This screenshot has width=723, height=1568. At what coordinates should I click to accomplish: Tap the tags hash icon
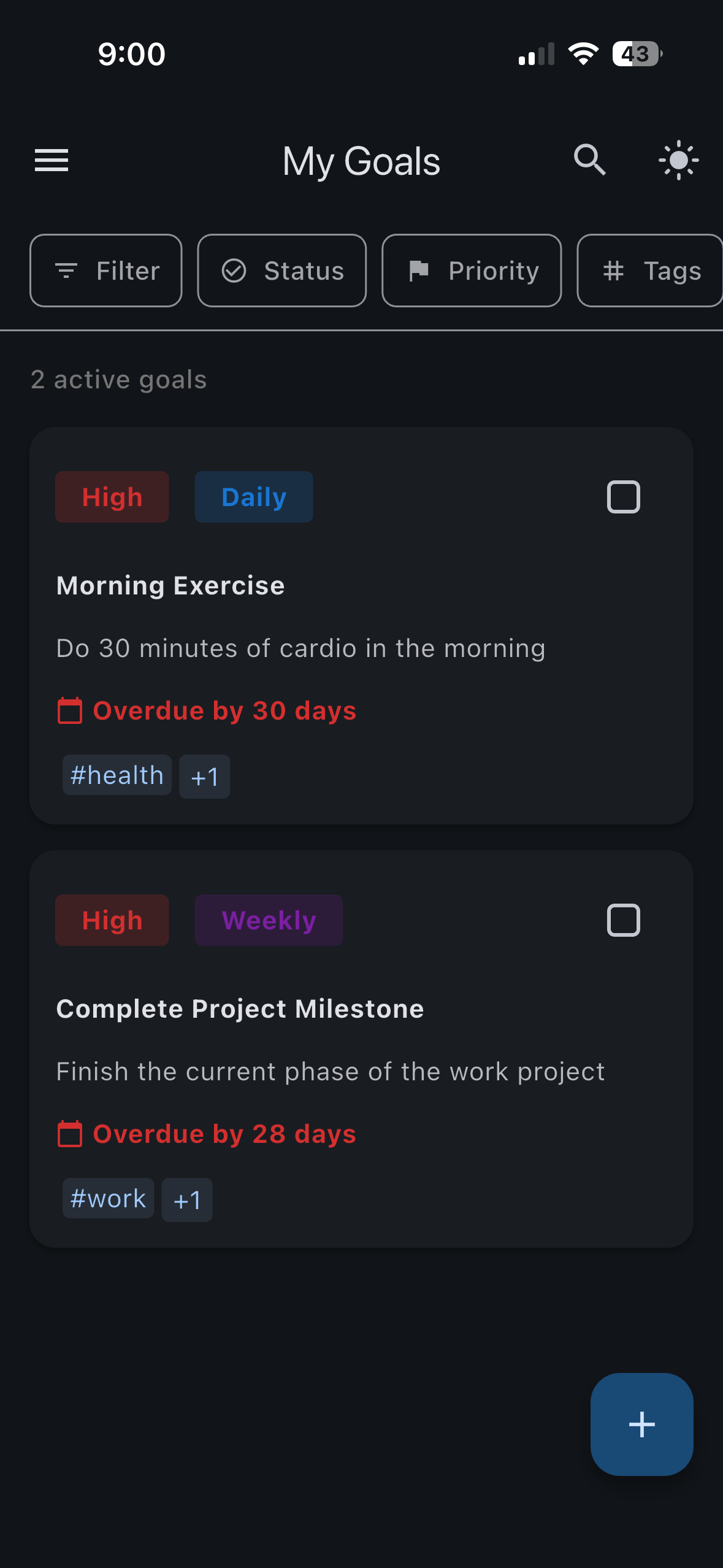[x=613, y=271]
